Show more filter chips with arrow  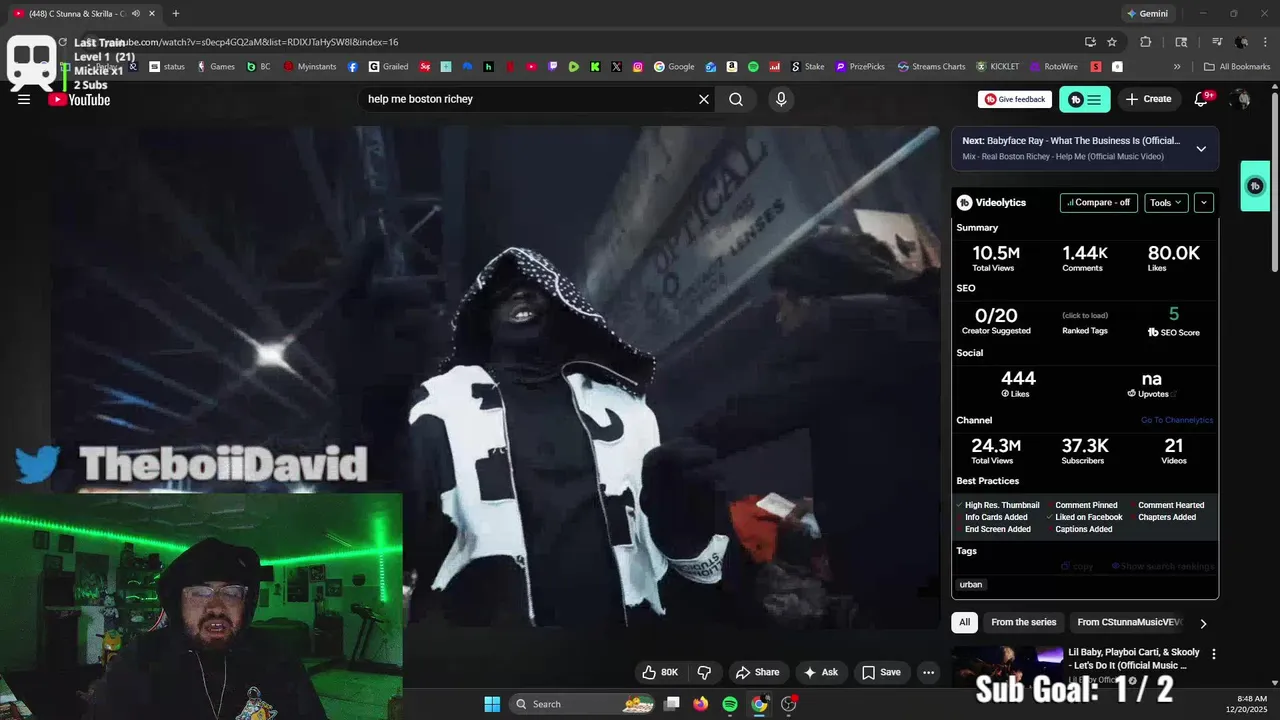tap(1203, 623)
